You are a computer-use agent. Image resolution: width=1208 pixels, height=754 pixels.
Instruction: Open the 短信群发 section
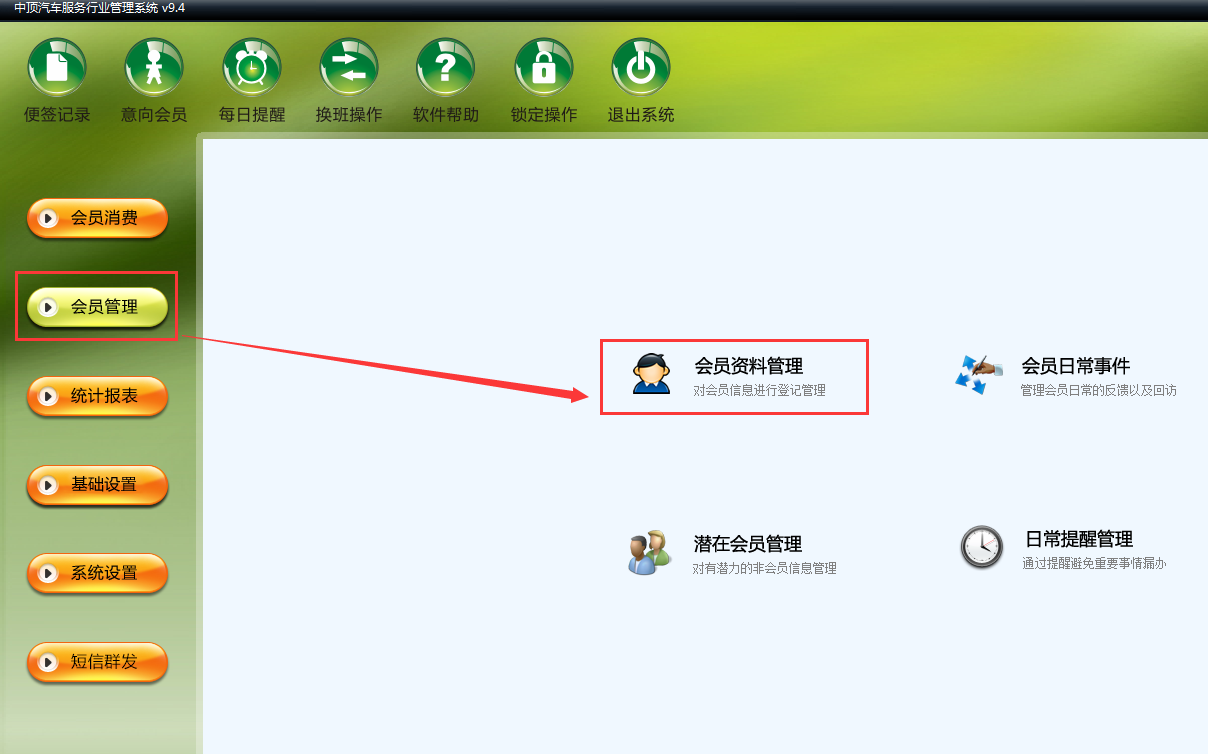tap(97, 662)
